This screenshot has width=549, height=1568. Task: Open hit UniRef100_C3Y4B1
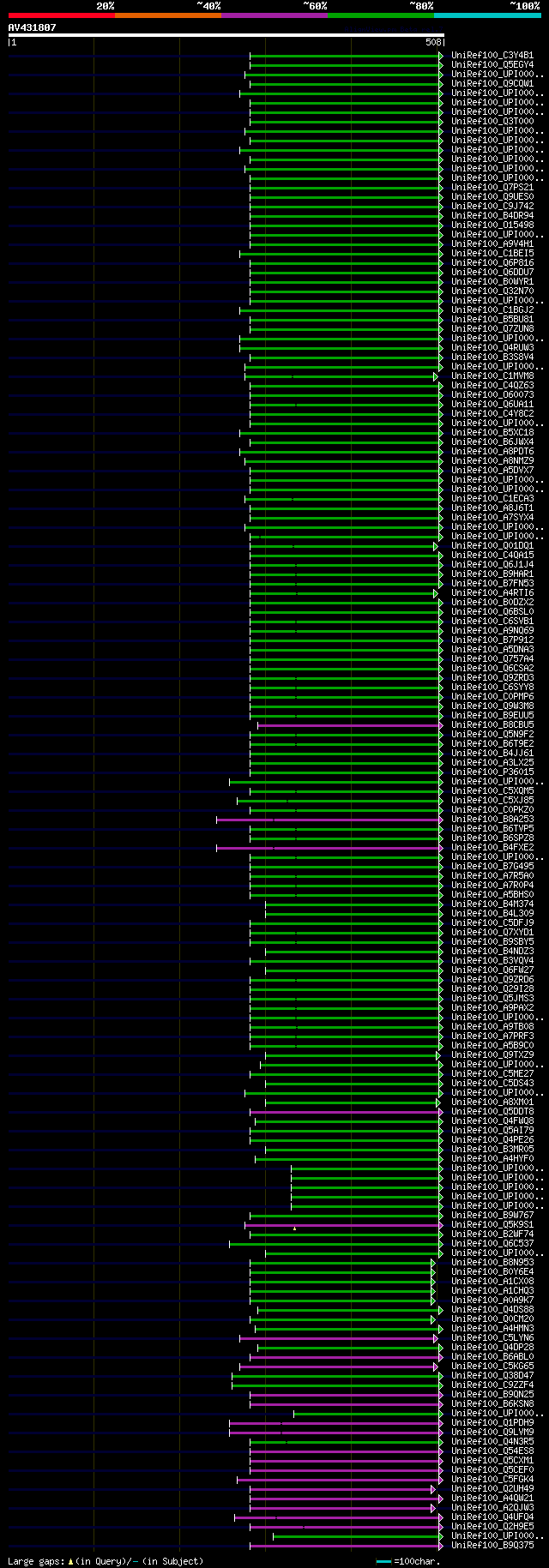492,56
